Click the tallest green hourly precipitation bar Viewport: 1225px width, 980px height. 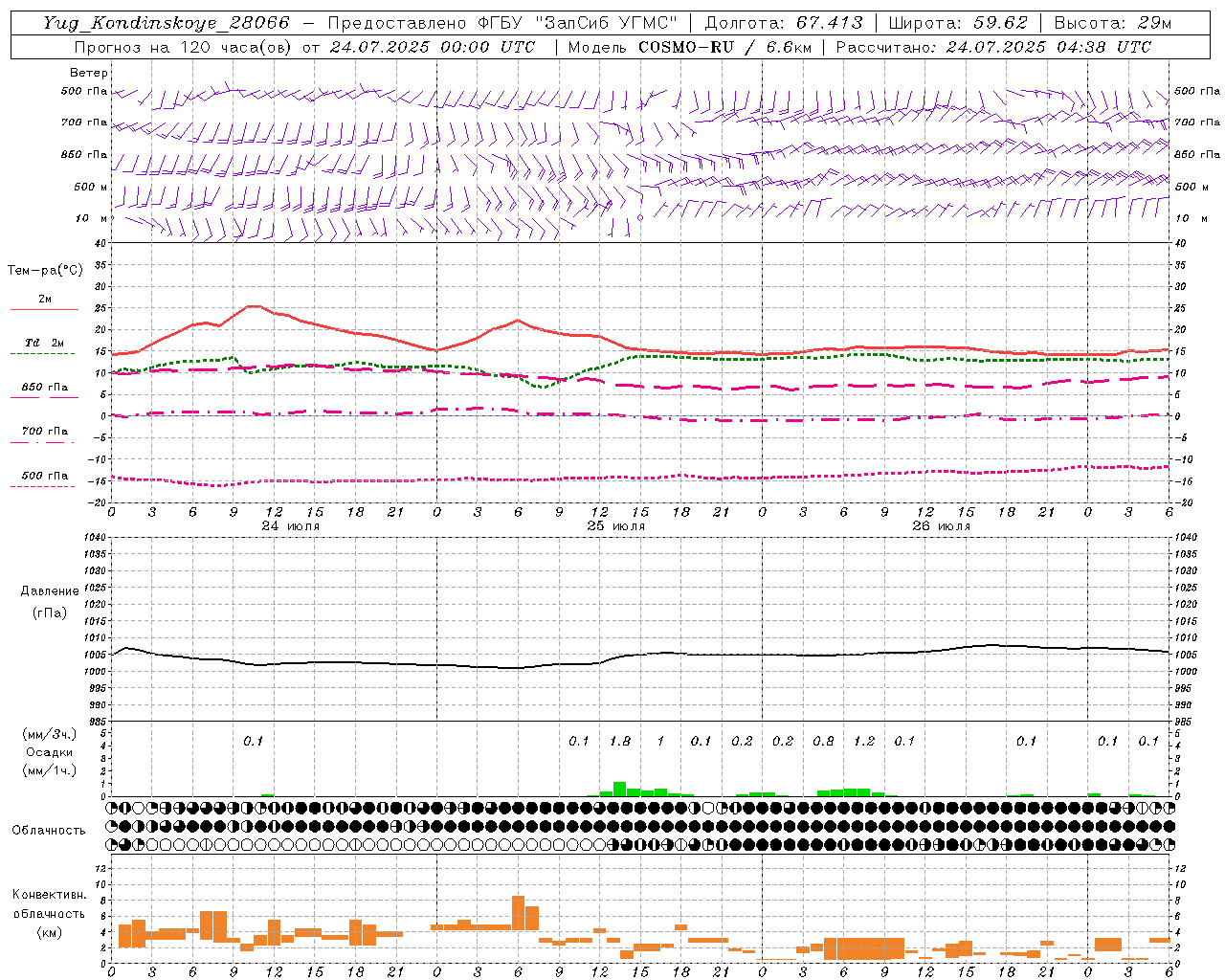[x=620, y=790]
